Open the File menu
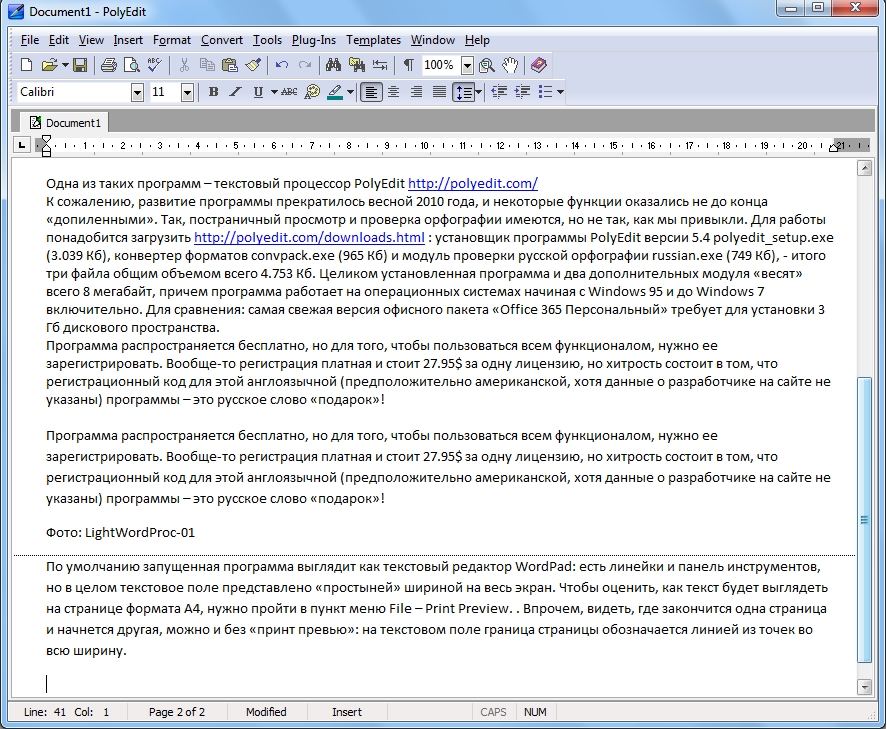This screenshot has width=887, height=729. [30, 40]
